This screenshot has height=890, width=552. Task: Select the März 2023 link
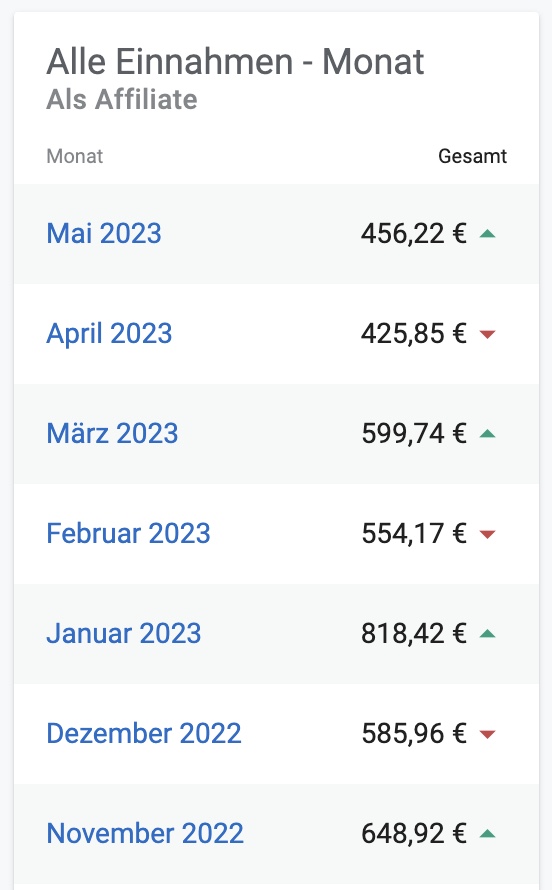[x=112, y=433]
